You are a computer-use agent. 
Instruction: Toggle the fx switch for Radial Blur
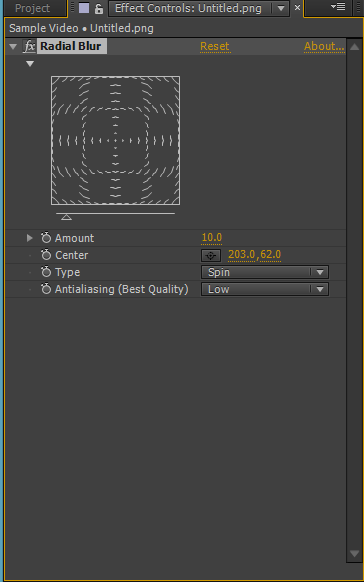click(x=29, y=46)
